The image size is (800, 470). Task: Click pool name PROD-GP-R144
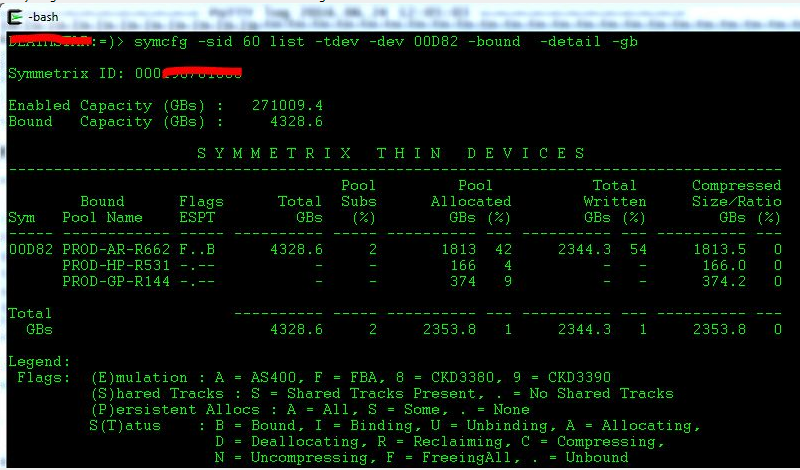click(x=116, y=281)
